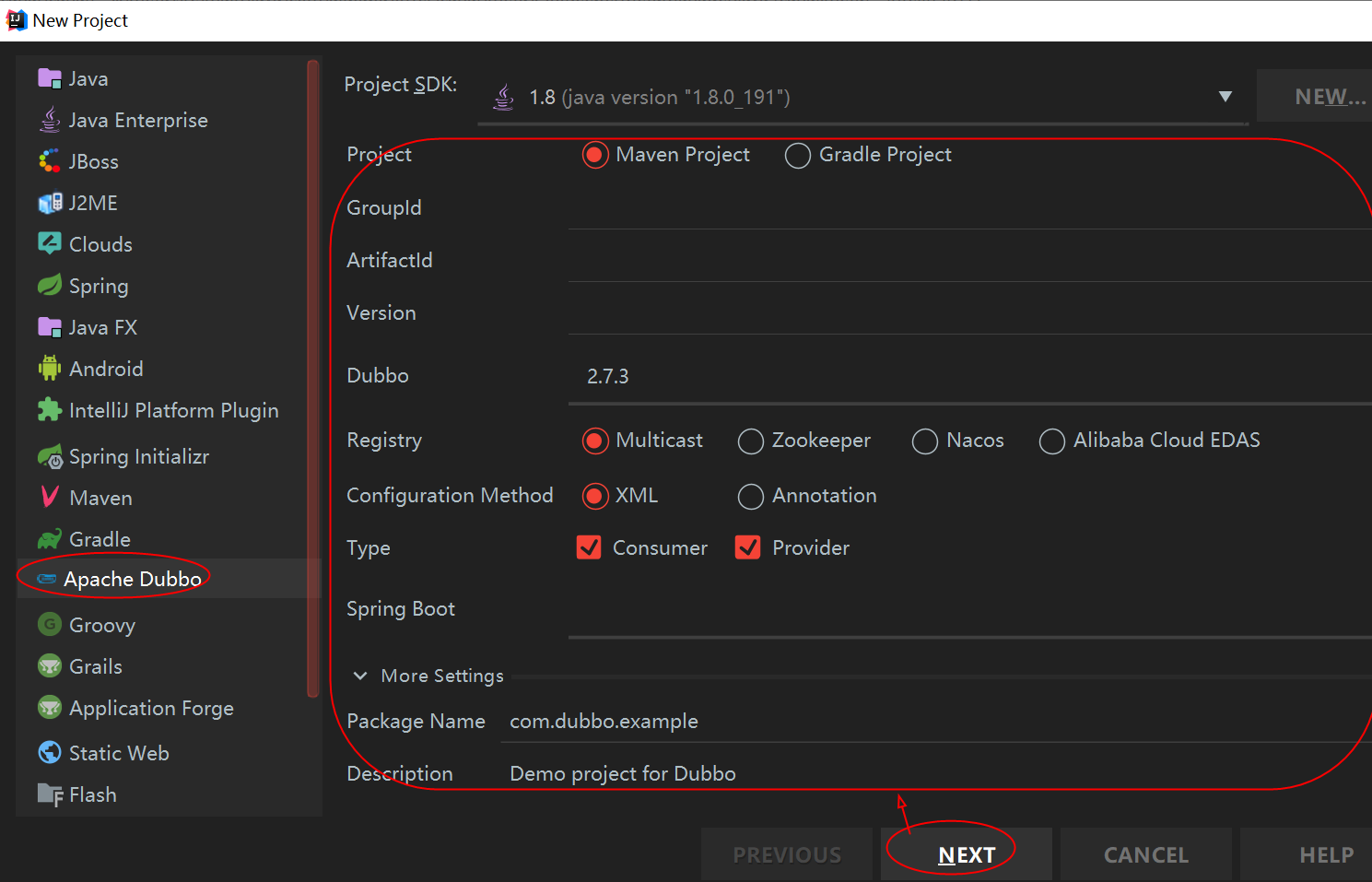
Task: Open the Dubbo version 2.7.3 combo box
Action: 970,376
